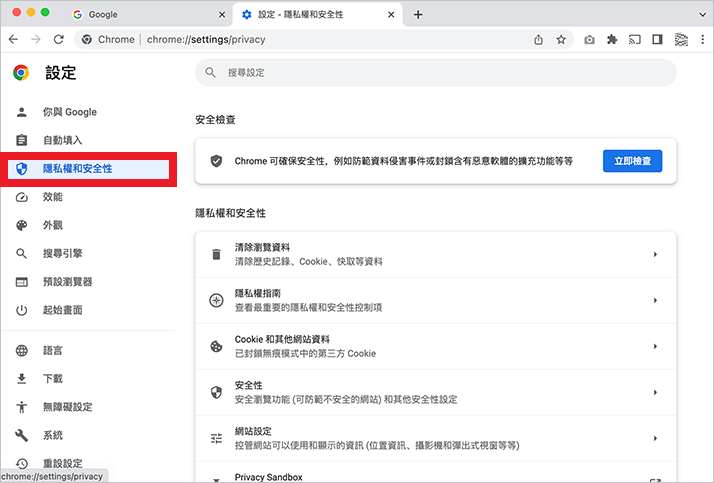
Task: Click the camera screenshot extension icon
Action: tap(589, 40)
